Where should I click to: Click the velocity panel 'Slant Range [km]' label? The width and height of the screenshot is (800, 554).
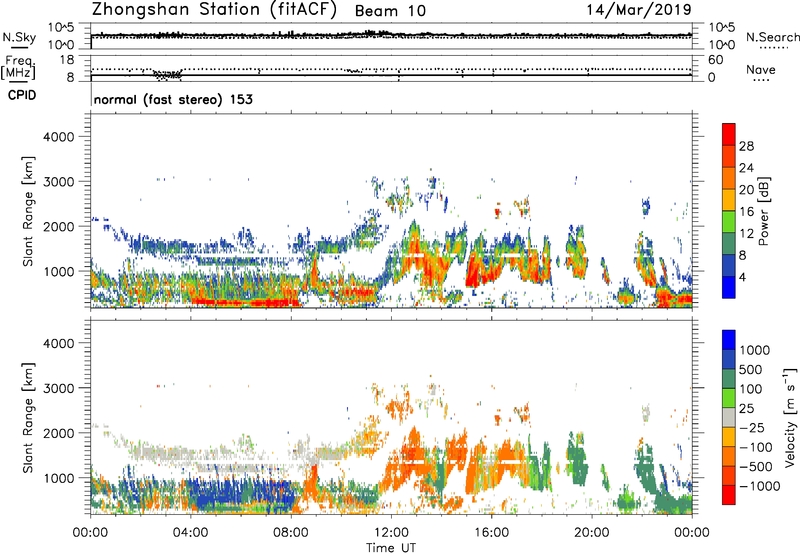tap(28, 417)
